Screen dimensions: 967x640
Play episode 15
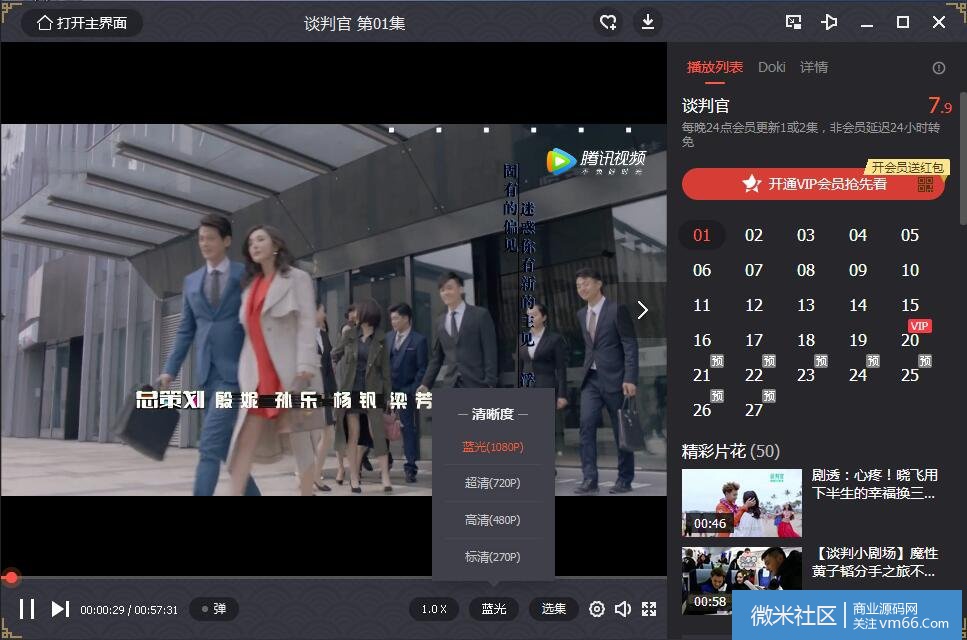click(910, 306)
